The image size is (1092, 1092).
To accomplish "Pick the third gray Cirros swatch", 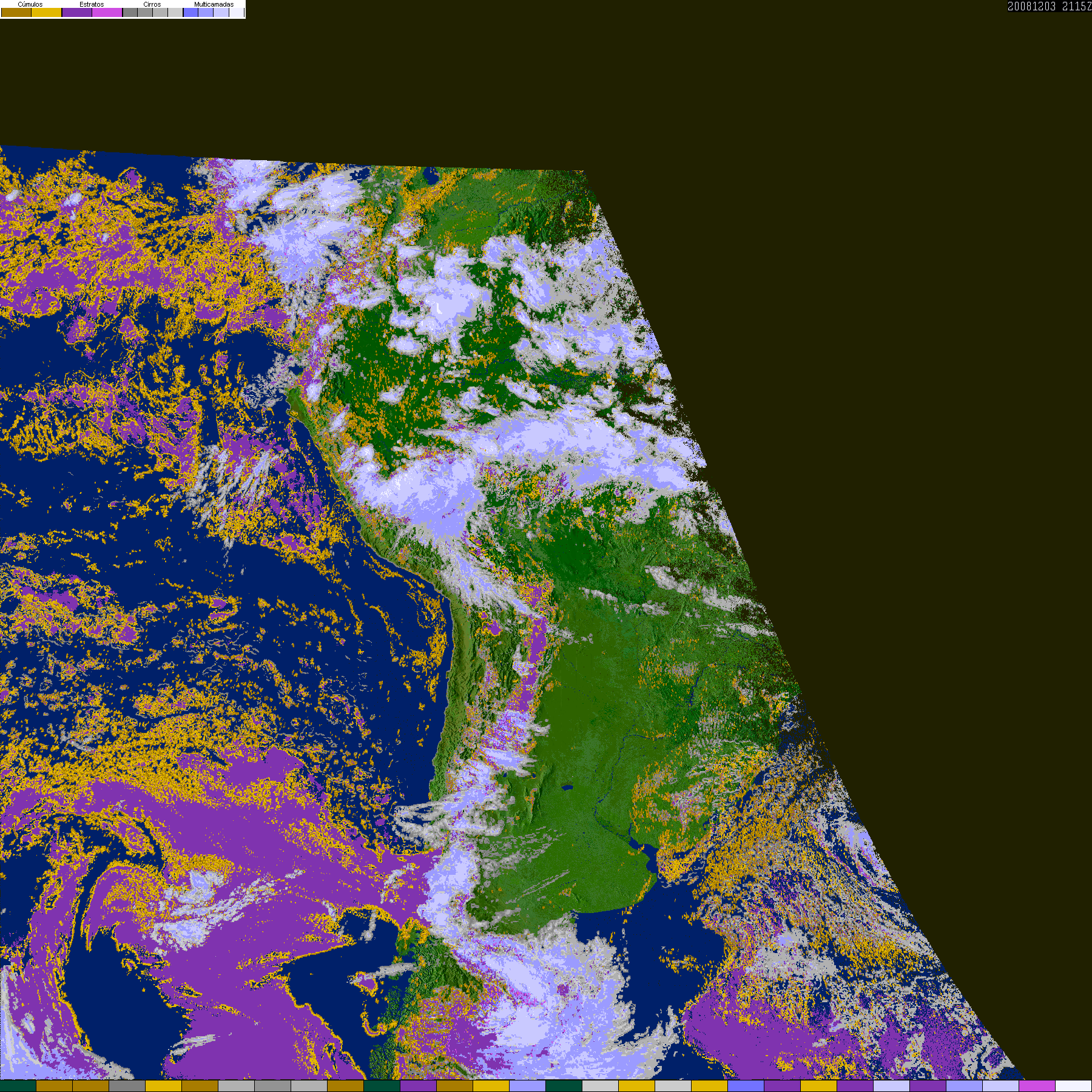I will 160,12.
